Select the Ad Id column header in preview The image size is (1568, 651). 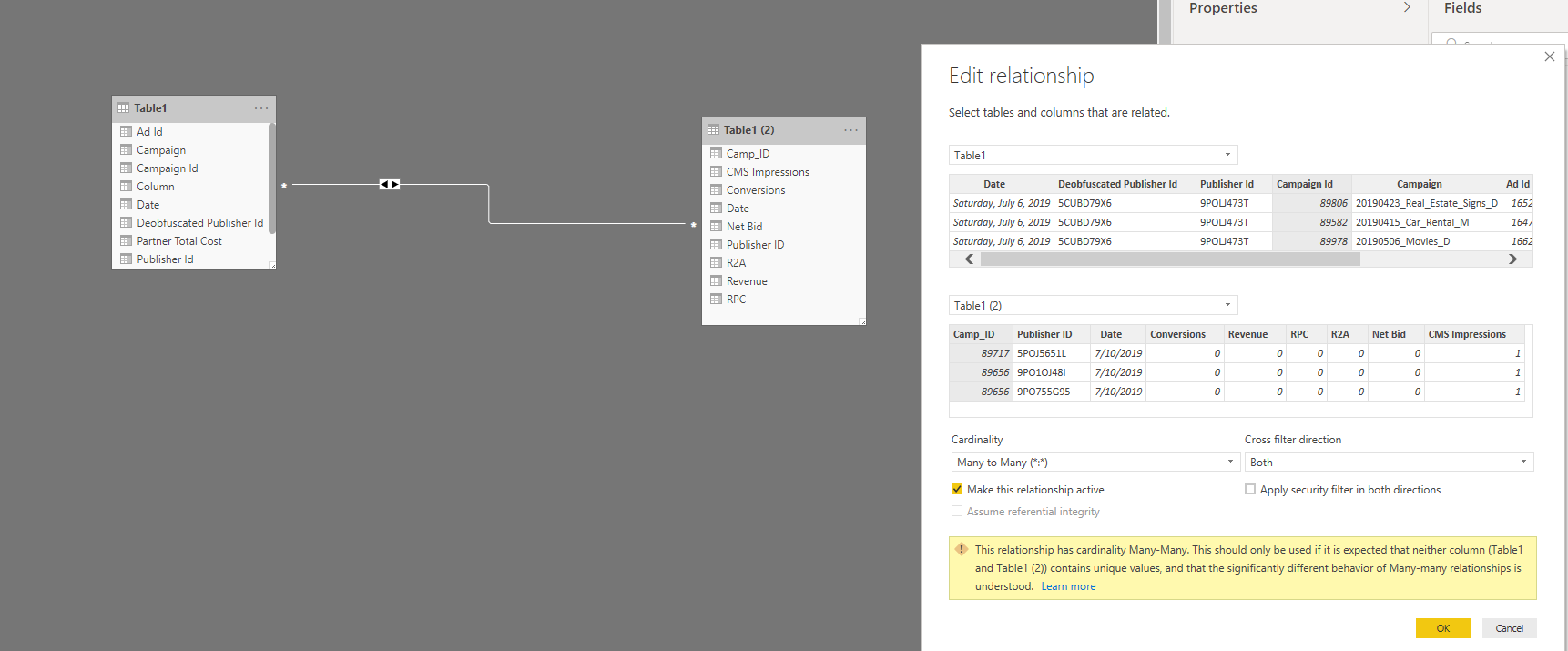coord(1518,184)
